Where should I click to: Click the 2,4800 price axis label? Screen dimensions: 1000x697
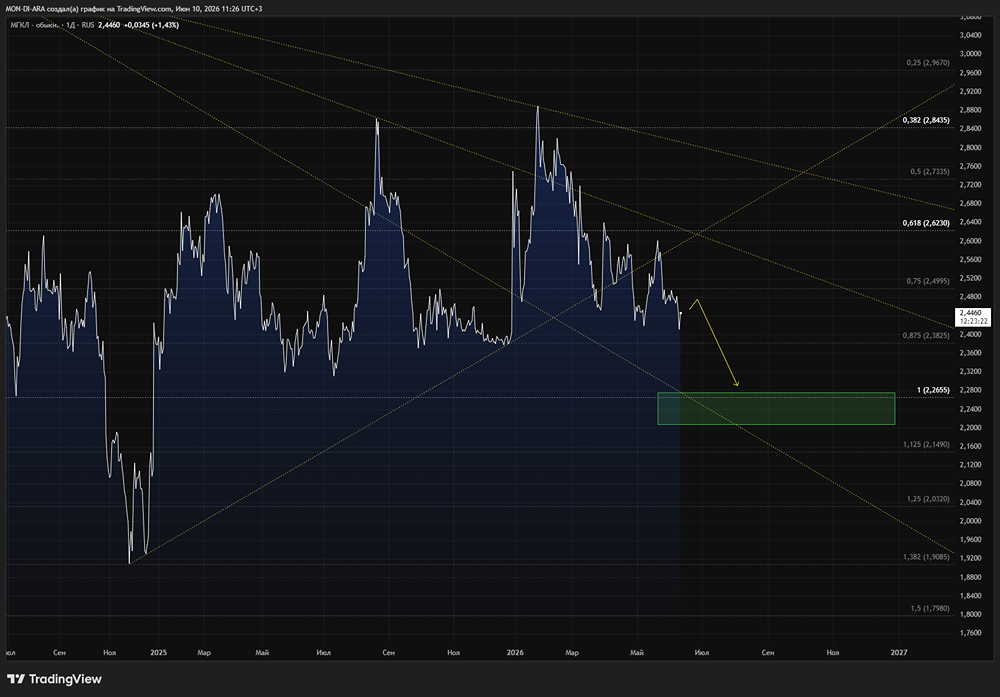click(x=970, y=297)
